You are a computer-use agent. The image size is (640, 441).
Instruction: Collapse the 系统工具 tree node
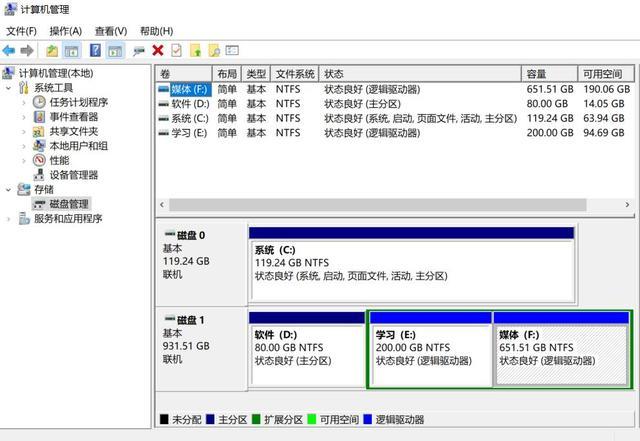click(8, 88)
